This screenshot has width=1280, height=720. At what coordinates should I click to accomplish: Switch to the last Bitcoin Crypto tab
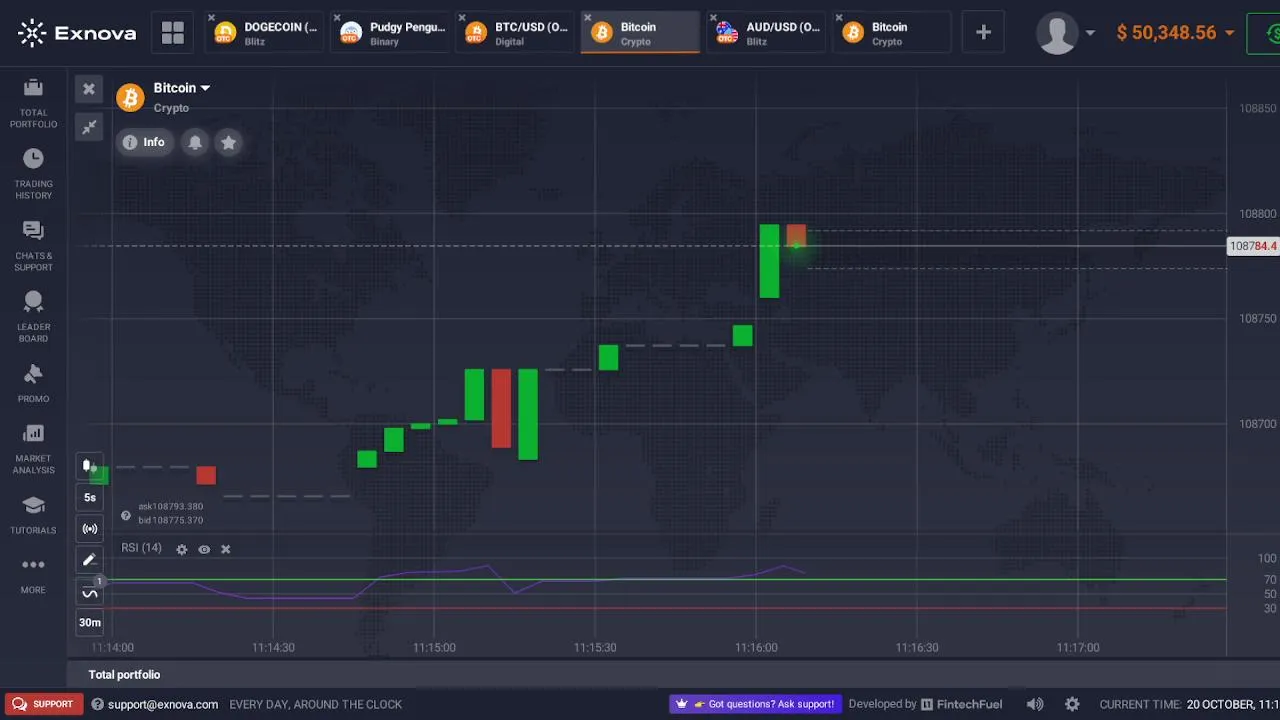point(892,33)
